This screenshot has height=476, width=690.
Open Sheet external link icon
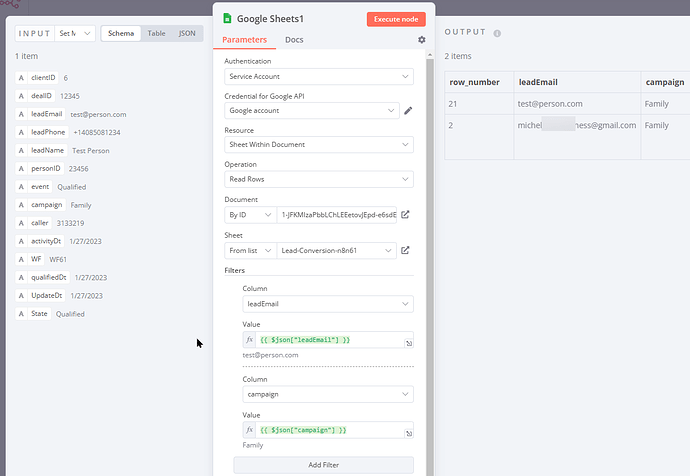tap(405, 250)
